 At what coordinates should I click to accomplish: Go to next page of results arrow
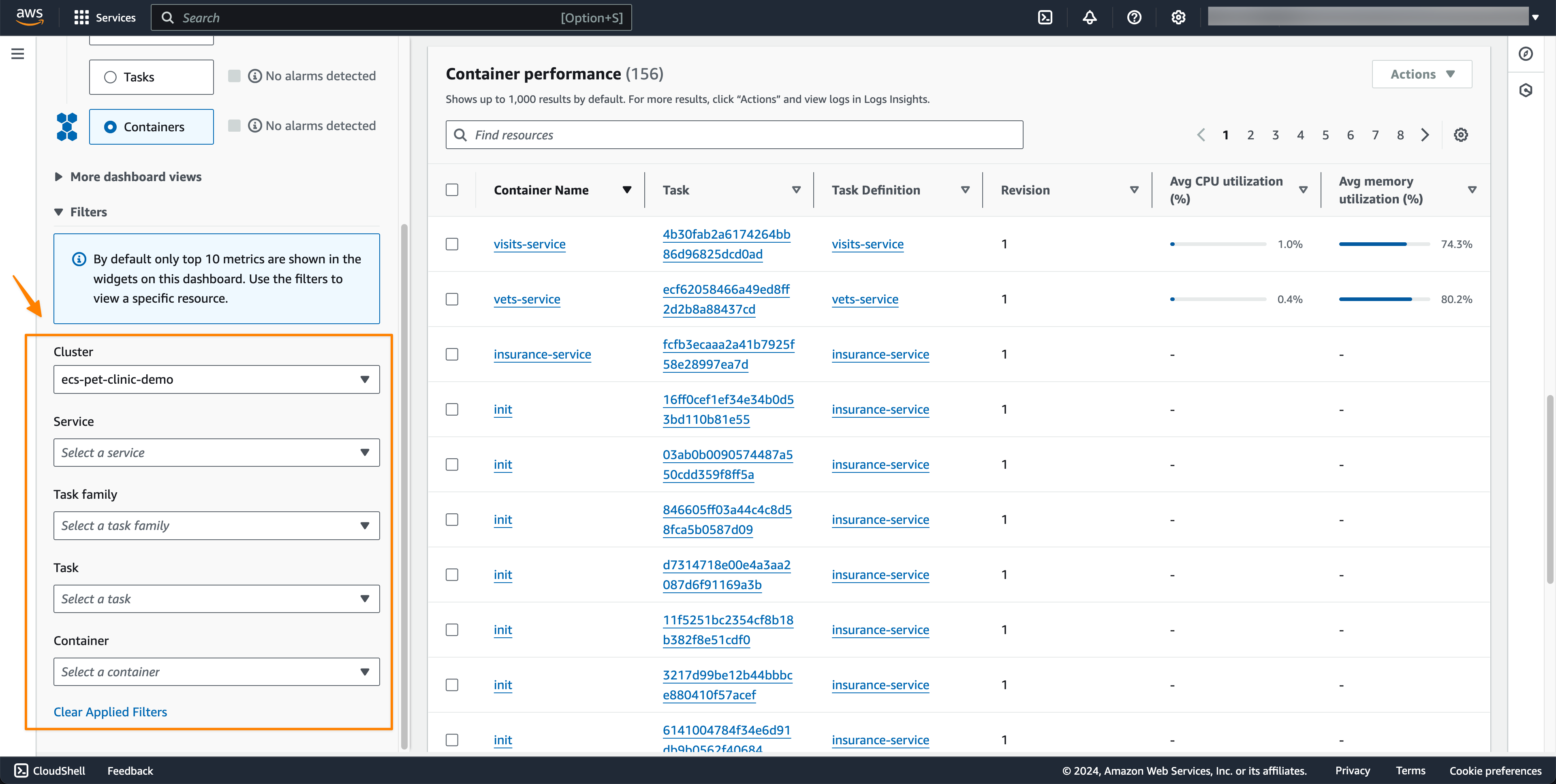pyautogui.click(x=1425, y=135)
